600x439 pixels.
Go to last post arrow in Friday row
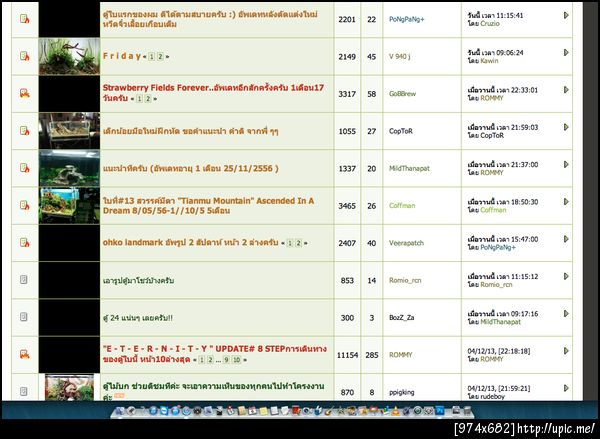click(566, 52)
